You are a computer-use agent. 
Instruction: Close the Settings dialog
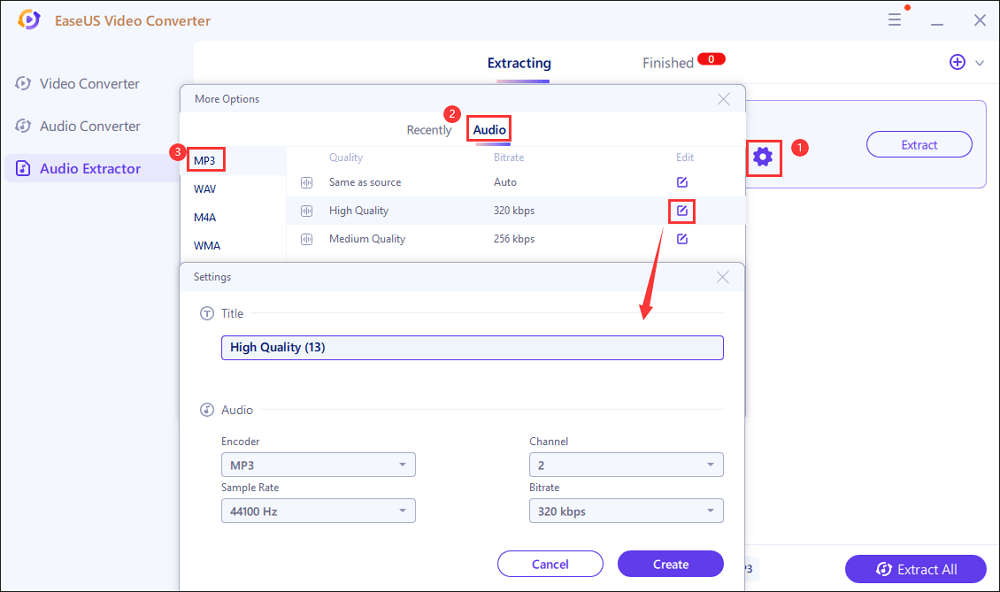[x=723, y=277]
